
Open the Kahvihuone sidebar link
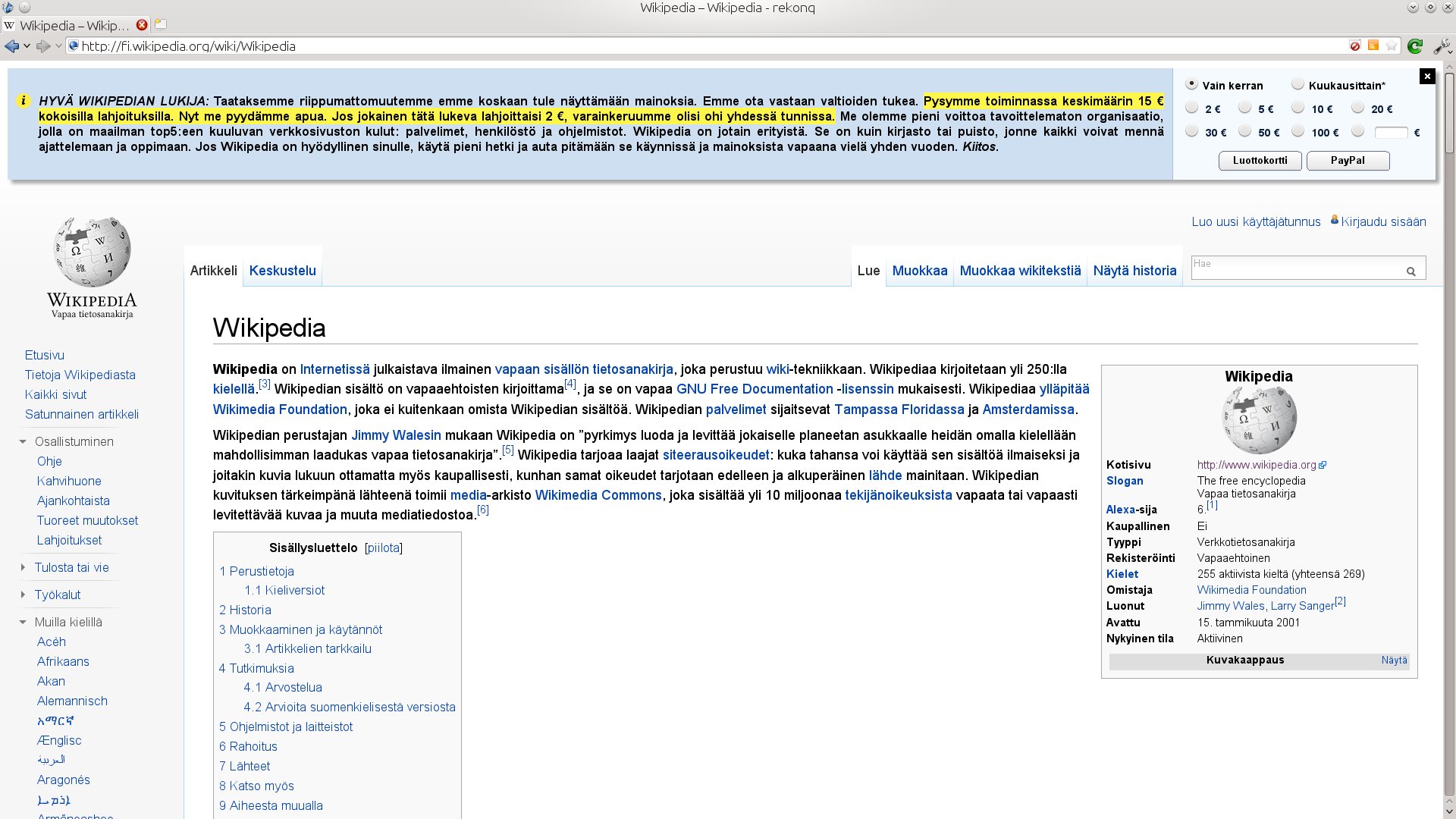tap(69, 481)
